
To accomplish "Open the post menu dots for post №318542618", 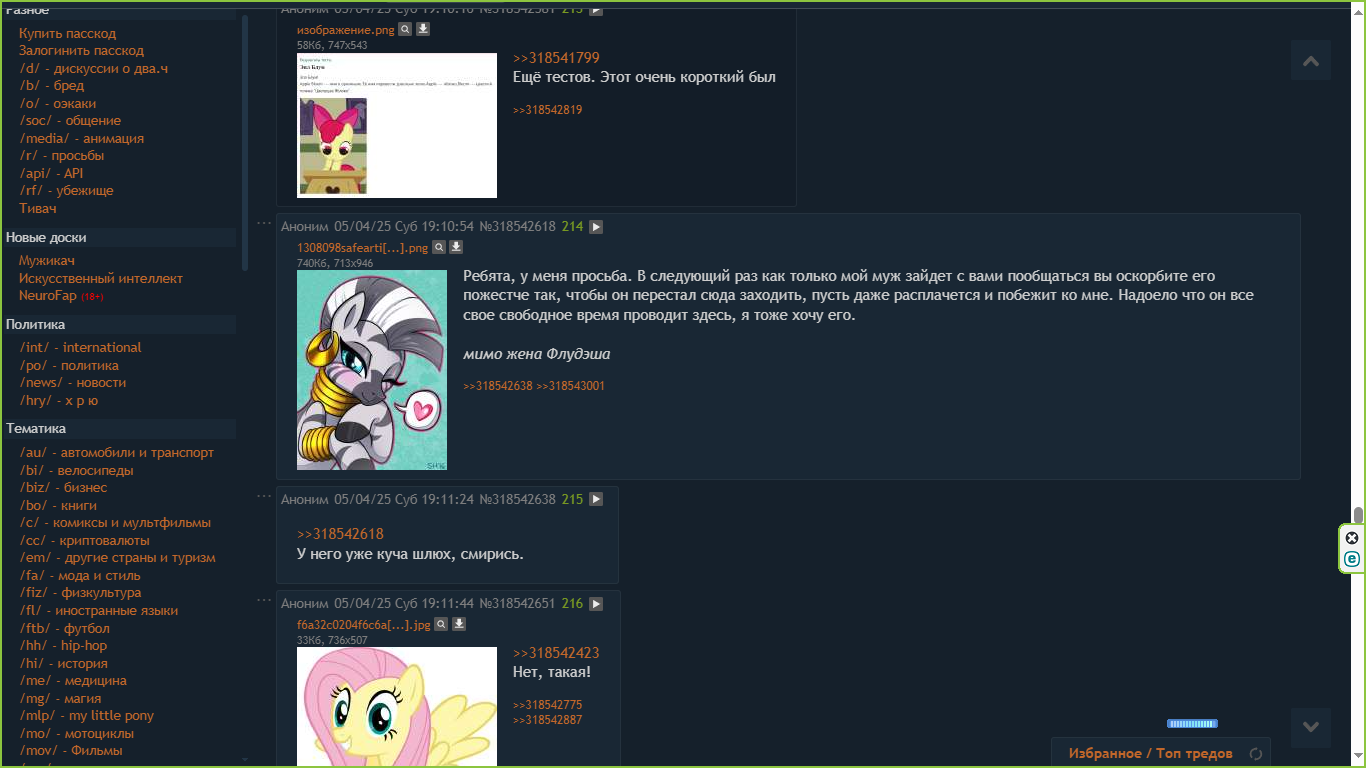I will point(264,223).
